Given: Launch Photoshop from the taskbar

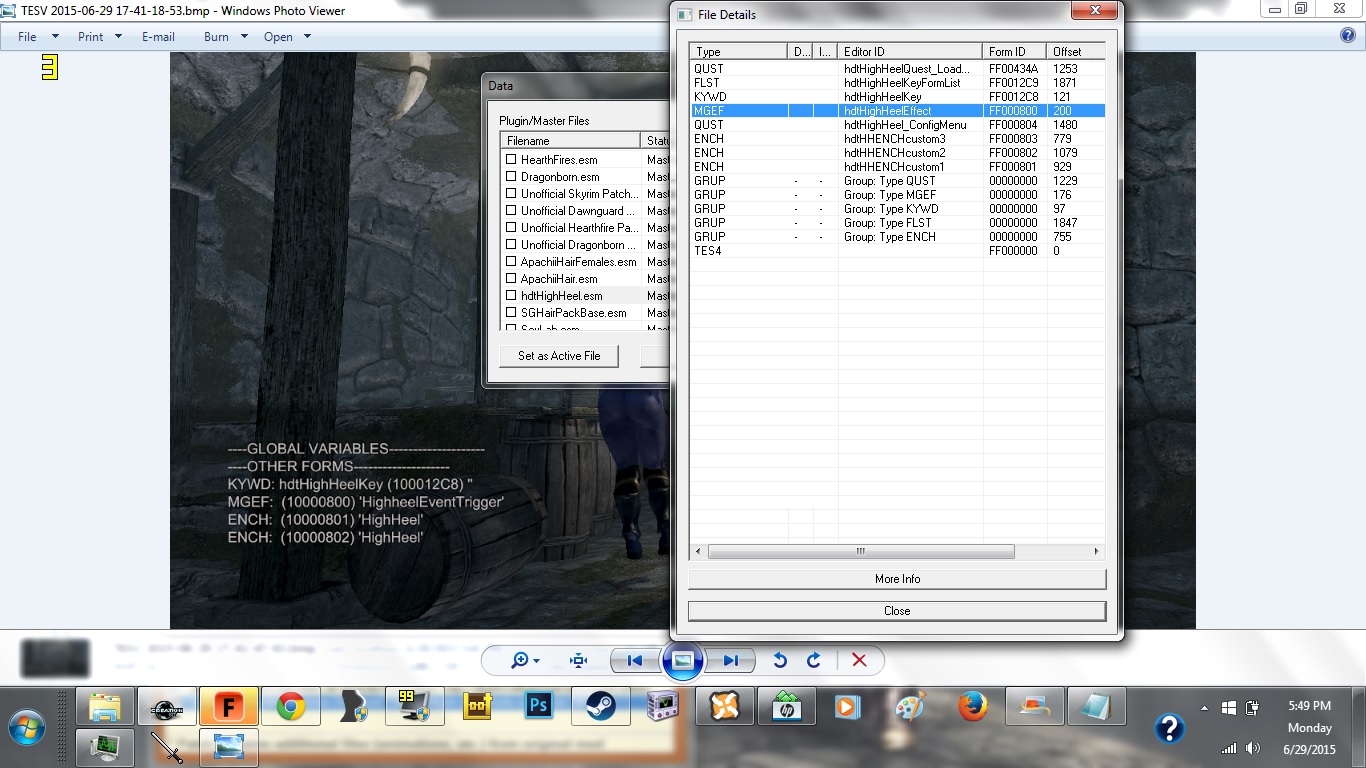Looking at the screenshot, I should point(539,706).
